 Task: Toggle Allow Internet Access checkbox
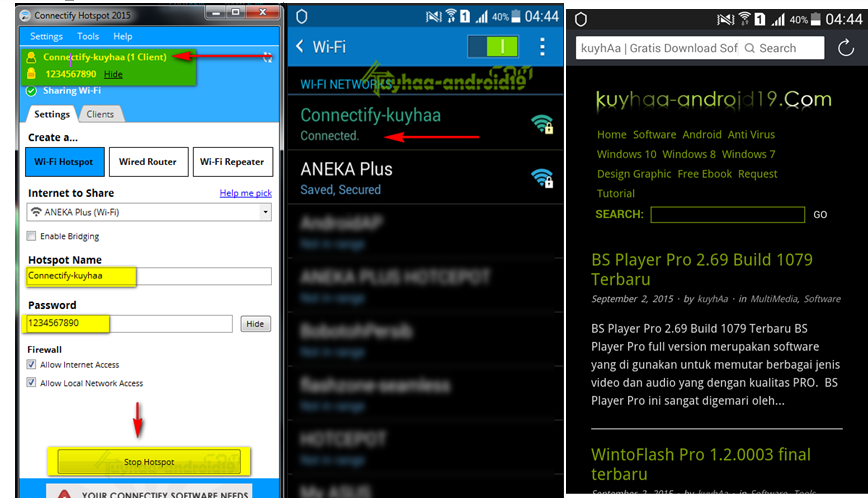32,365
